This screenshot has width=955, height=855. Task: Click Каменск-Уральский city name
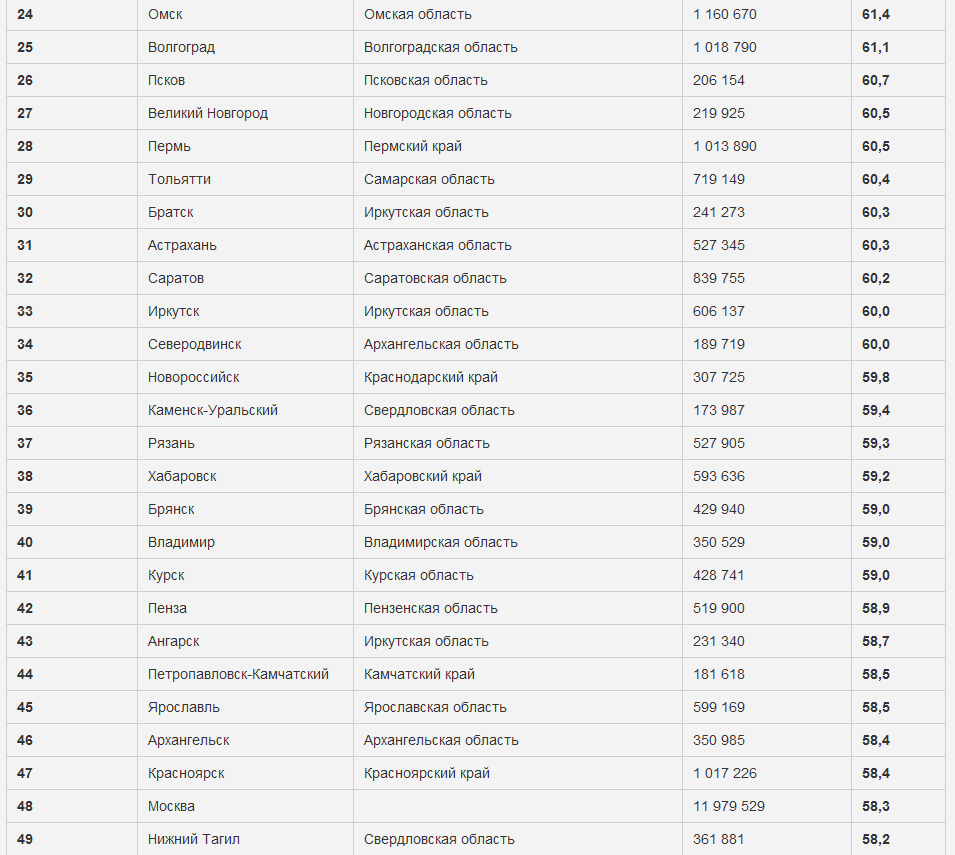[x=212, y=410]
